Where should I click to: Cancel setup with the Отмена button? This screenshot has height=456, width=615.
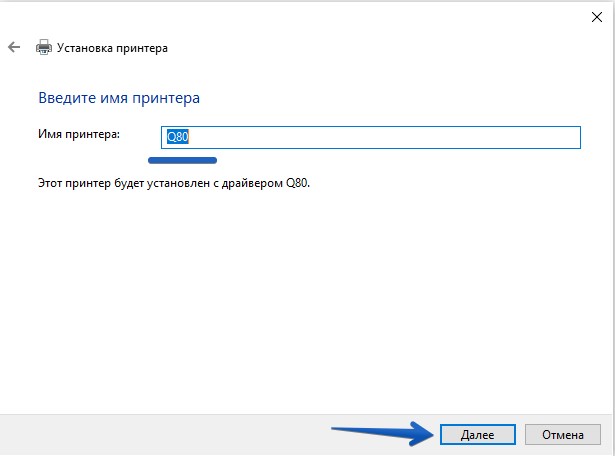562,434
